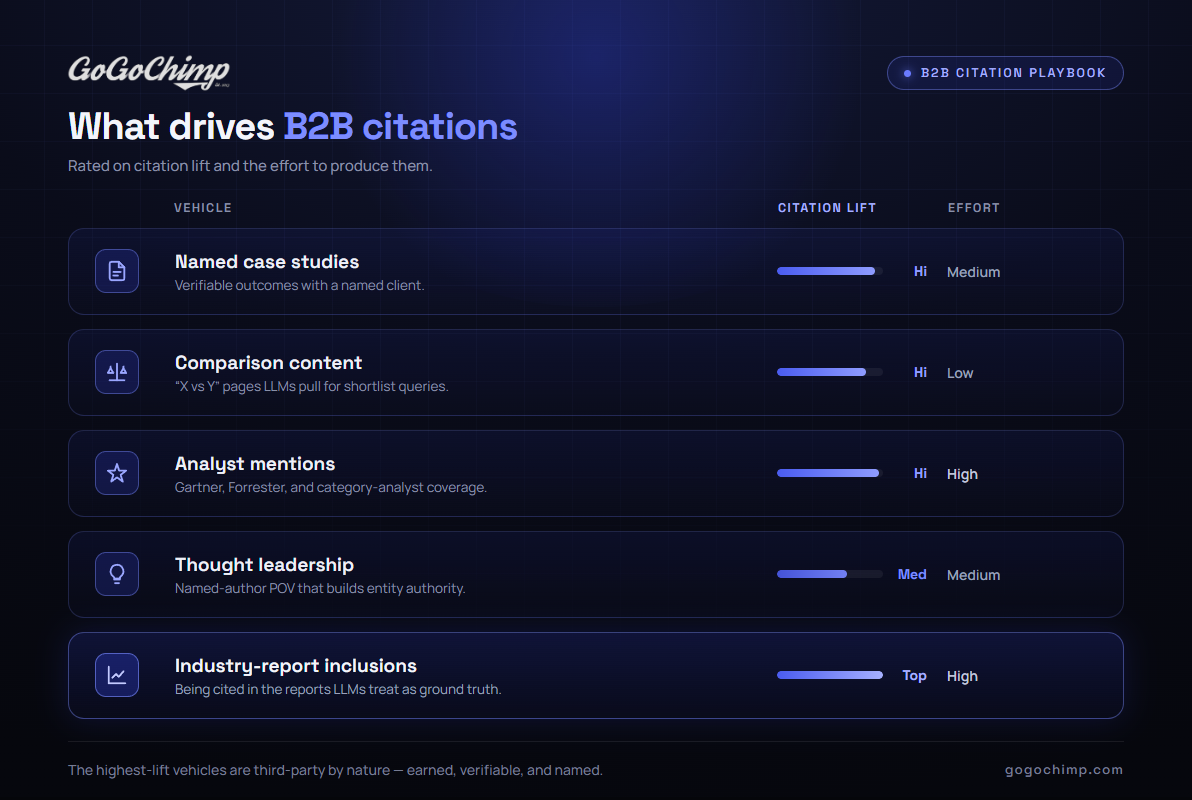Click the Hi rating in Analyst mentions row
1192x800 pixels.
click(920, 474)
